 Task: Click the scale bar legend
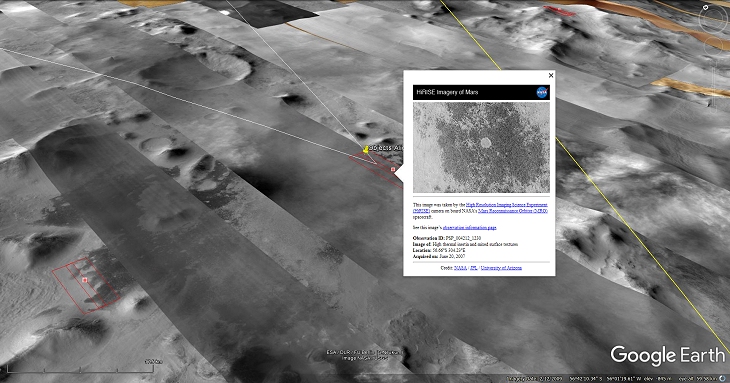[81, 367]
